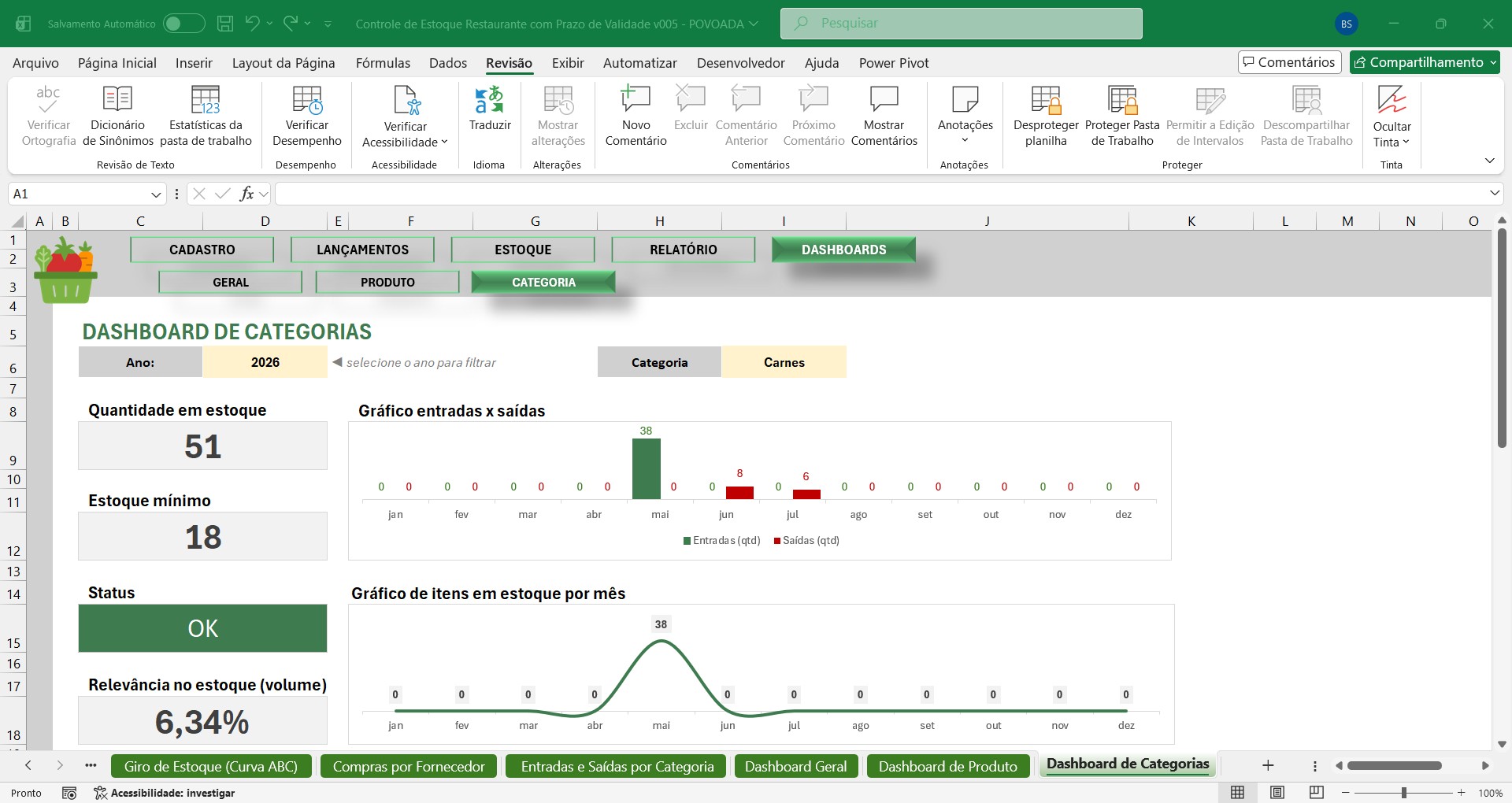Open the Name Box dropdown arrow
The image size is (1512, 803).
156,194
